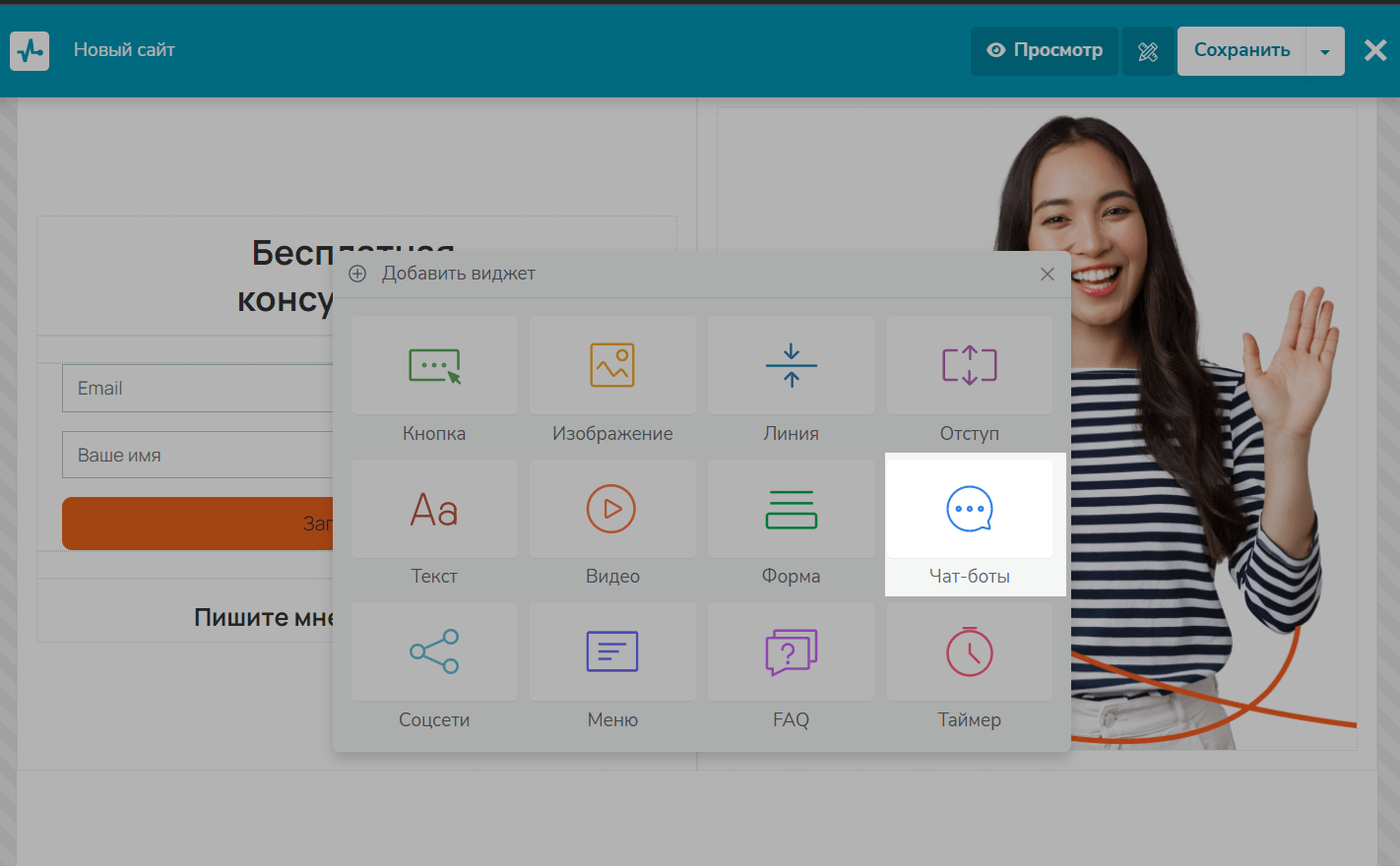Click the Просмотр preview button

1045,51
